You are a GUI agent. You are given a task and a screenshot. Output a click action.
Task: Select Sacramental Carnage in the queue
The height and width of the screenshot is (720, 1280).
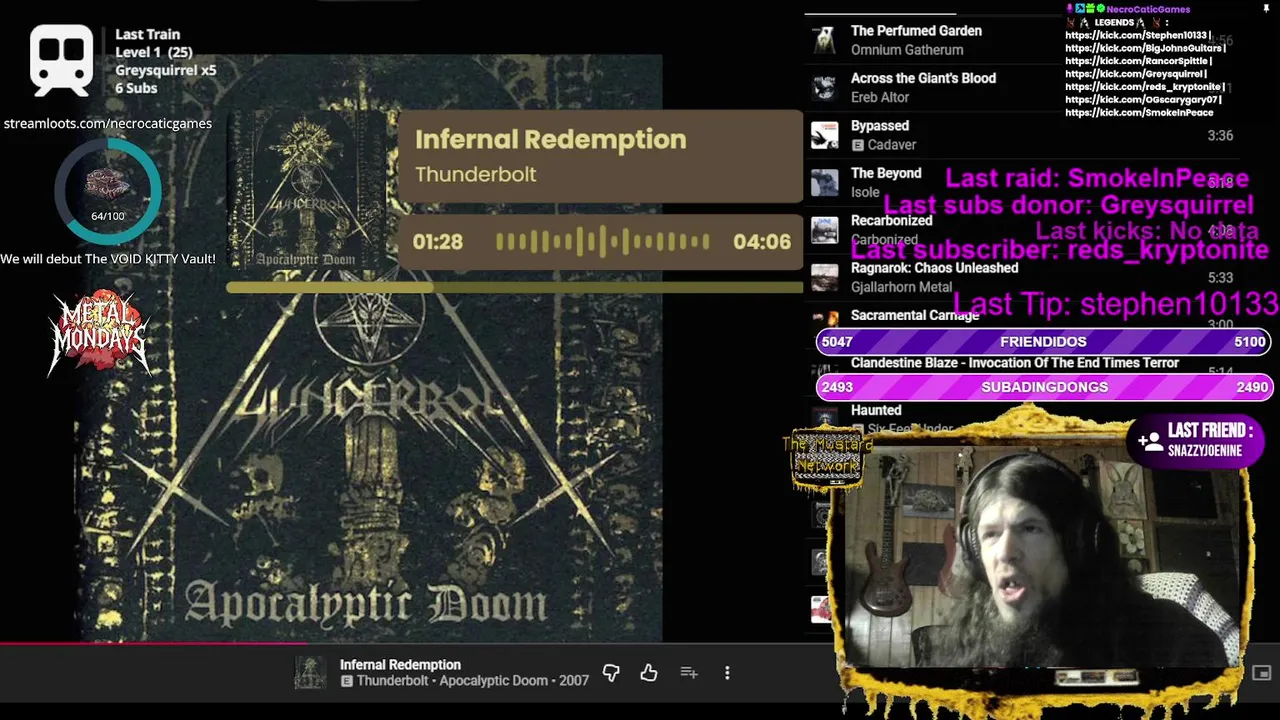[914, 315]
